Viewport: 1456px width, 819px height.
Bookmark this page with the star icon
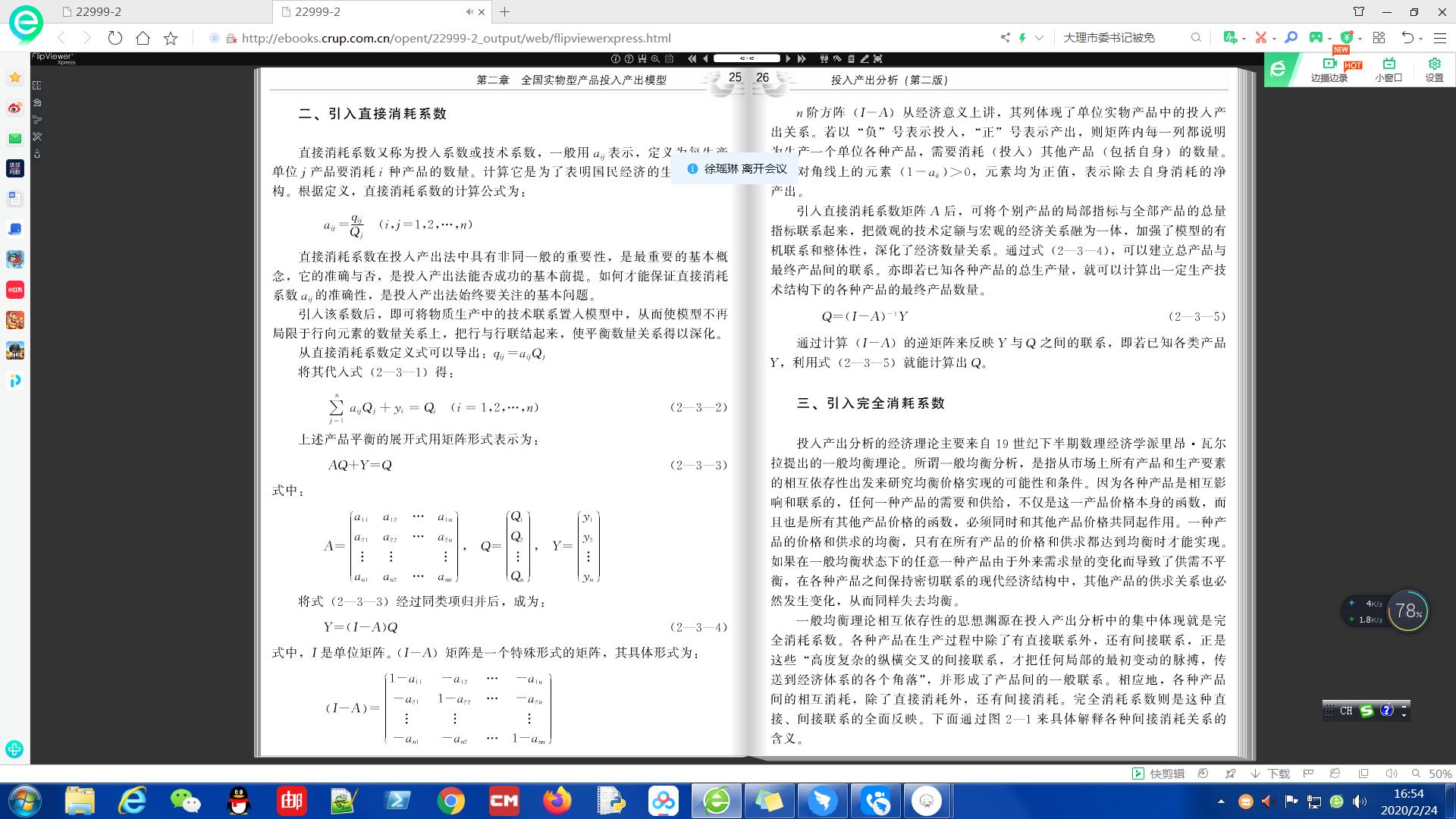click(171, 38)
